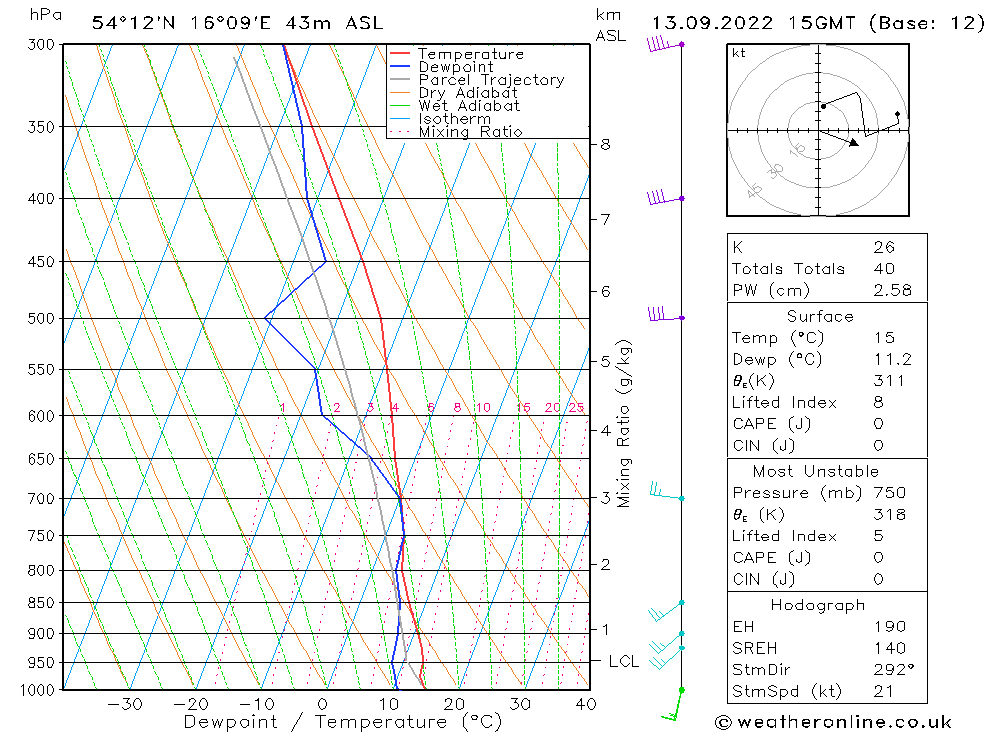Click the kt unit label in hodograph

tap(739, 53)
